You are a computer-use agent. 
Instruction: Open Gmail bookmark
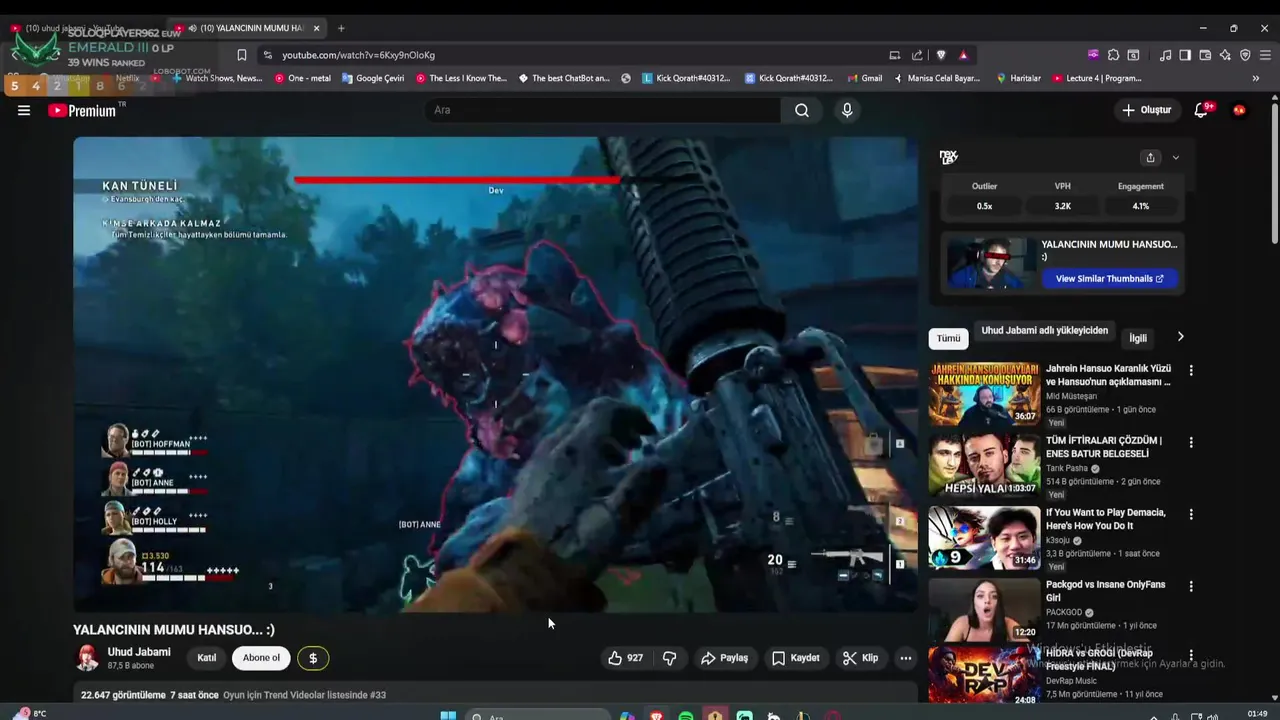tap(865, 78)
